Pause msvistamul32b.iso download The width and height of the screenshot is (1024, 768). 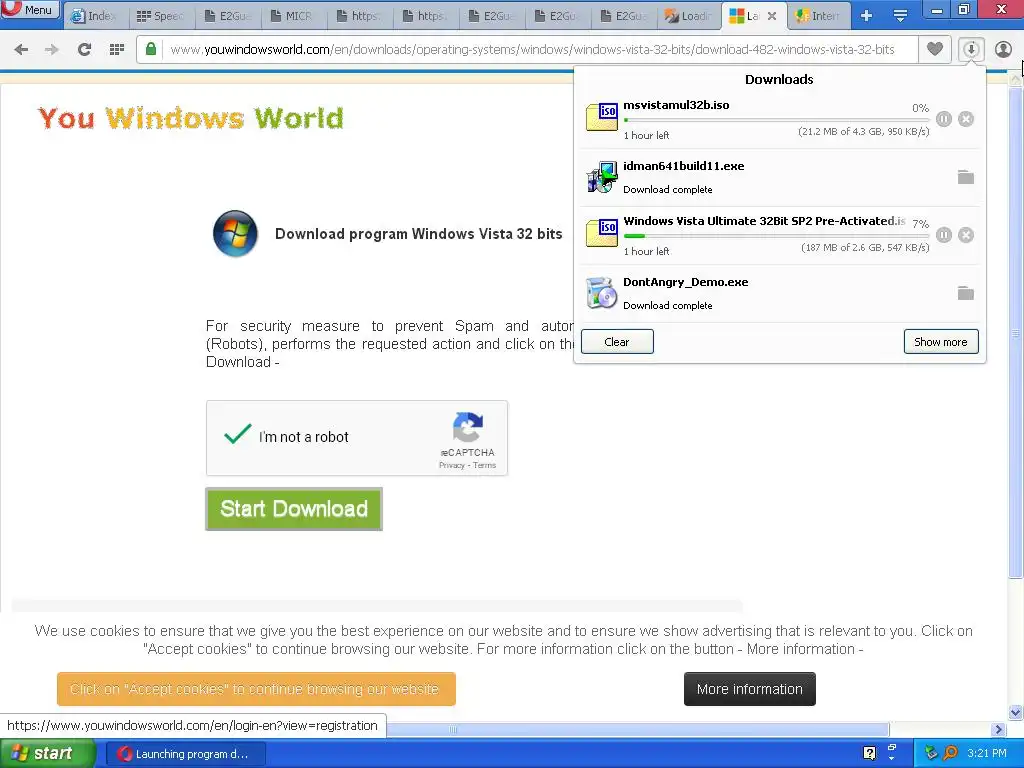[x=944, y=119]
